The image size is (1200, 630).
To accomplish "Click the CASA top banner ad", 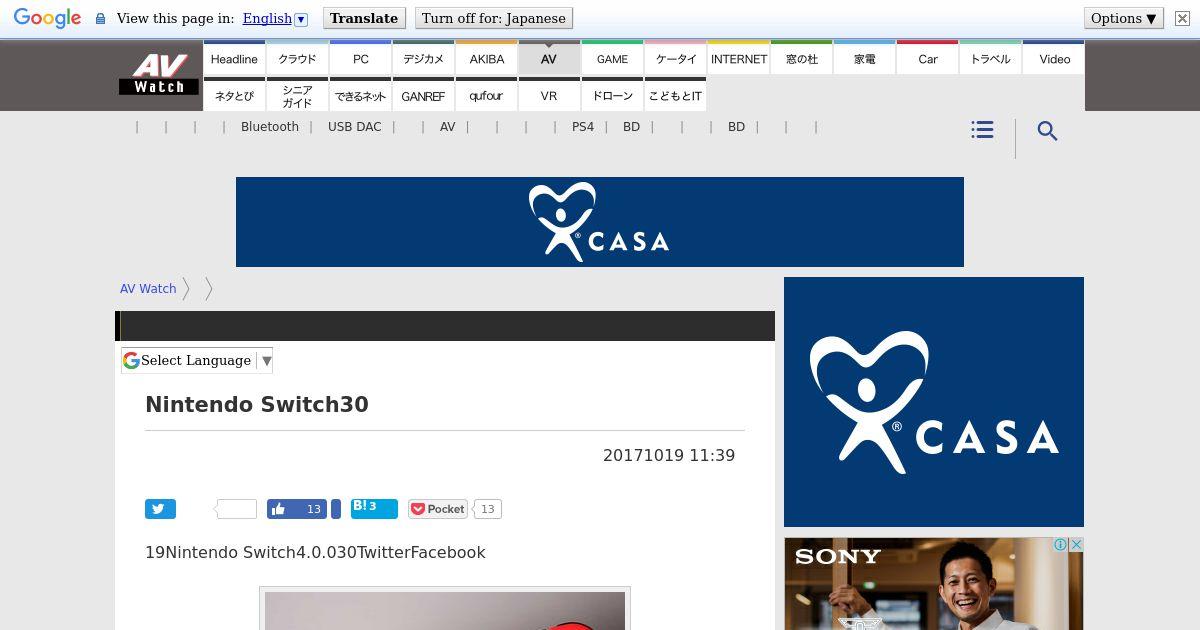I will tap(600, 222).
